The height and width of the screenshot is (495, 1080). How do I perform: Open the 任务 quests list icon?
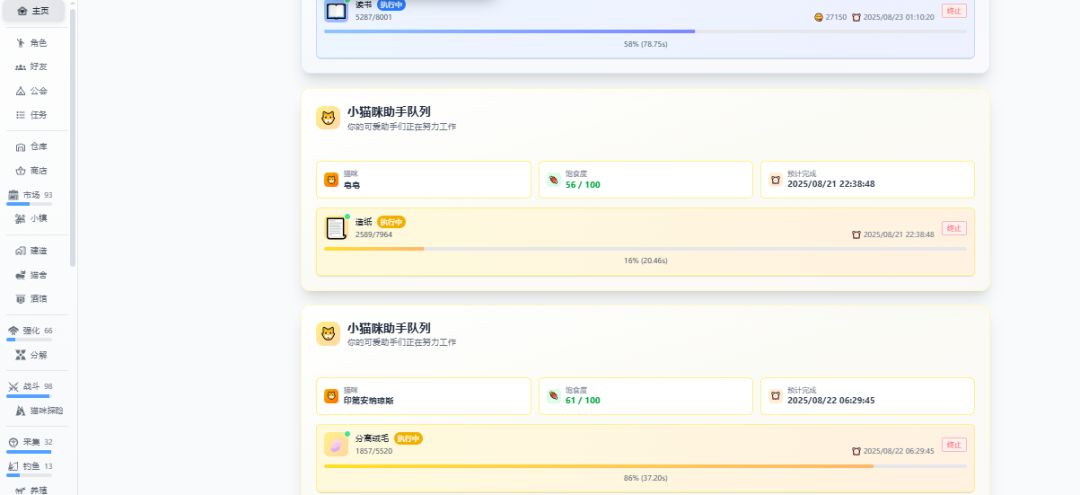tap(20, 115)
